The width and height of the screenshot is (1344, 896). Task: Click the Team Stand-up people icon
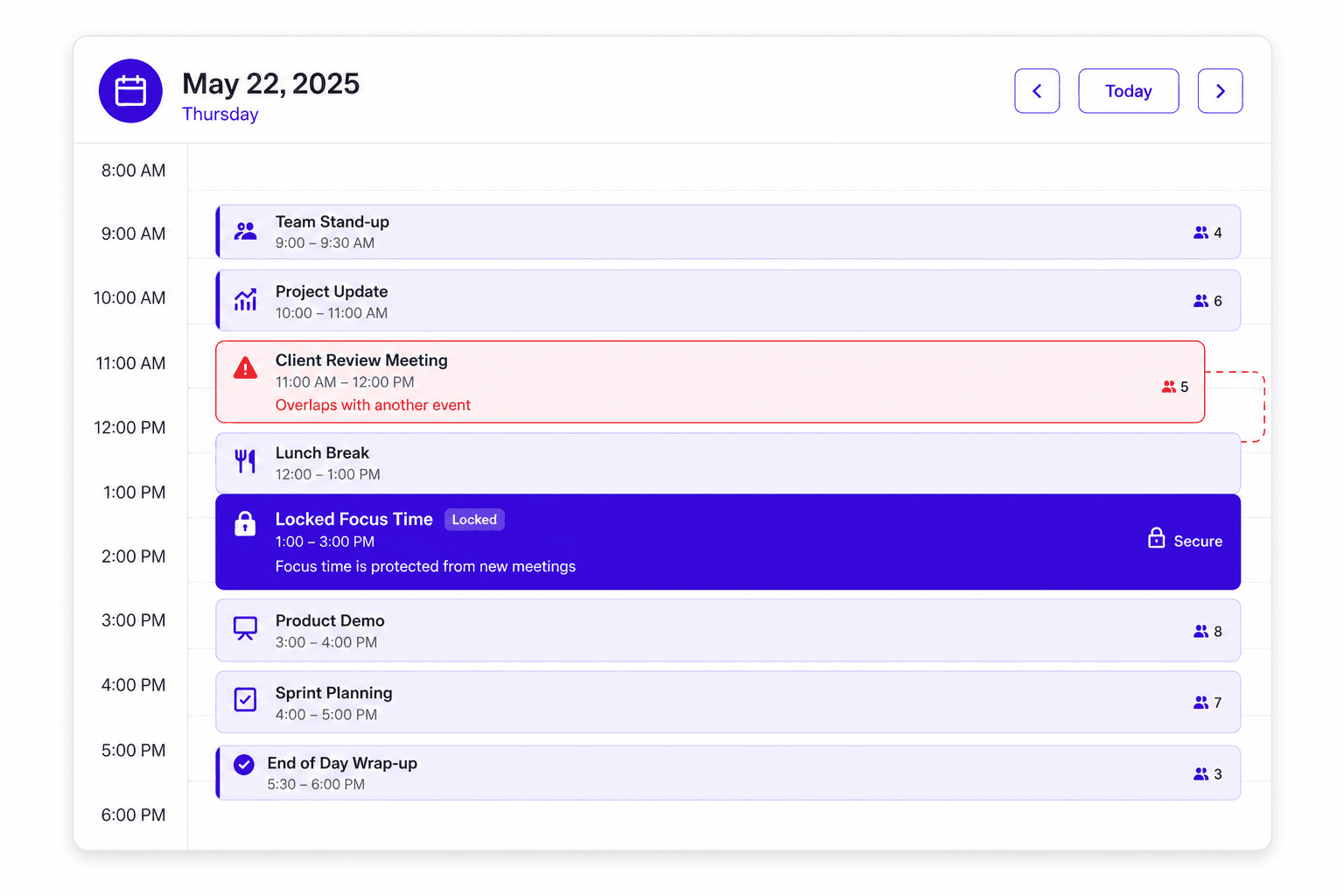tap(246, 231)
